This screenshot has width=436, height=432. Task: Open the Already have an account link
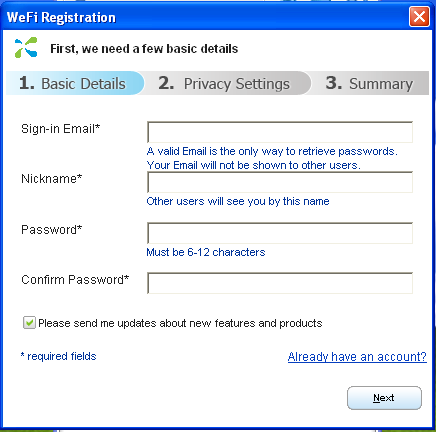(x=357, y=357)
